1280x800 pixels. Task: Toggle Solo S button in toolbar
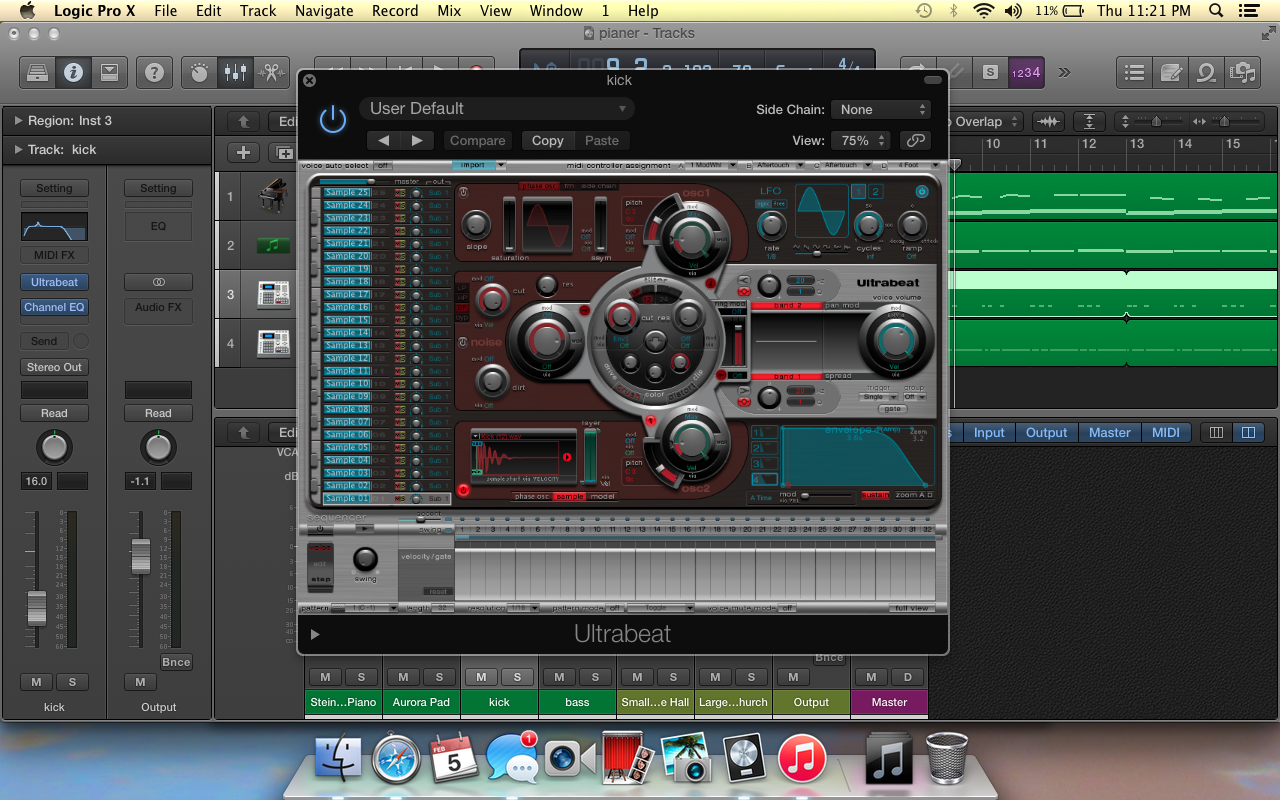click(x=990, y=72)
